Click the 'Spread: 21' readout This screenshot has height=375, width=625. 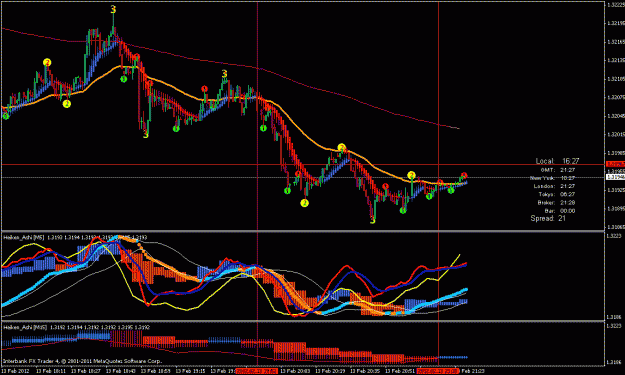point(548,218)
